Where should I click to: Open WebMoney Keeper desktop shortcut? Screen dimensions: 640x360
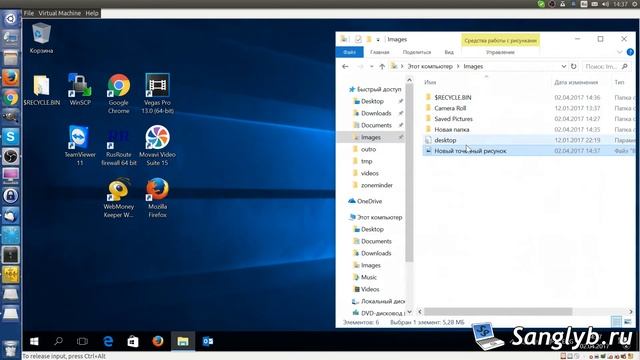(x=119, y=198)
